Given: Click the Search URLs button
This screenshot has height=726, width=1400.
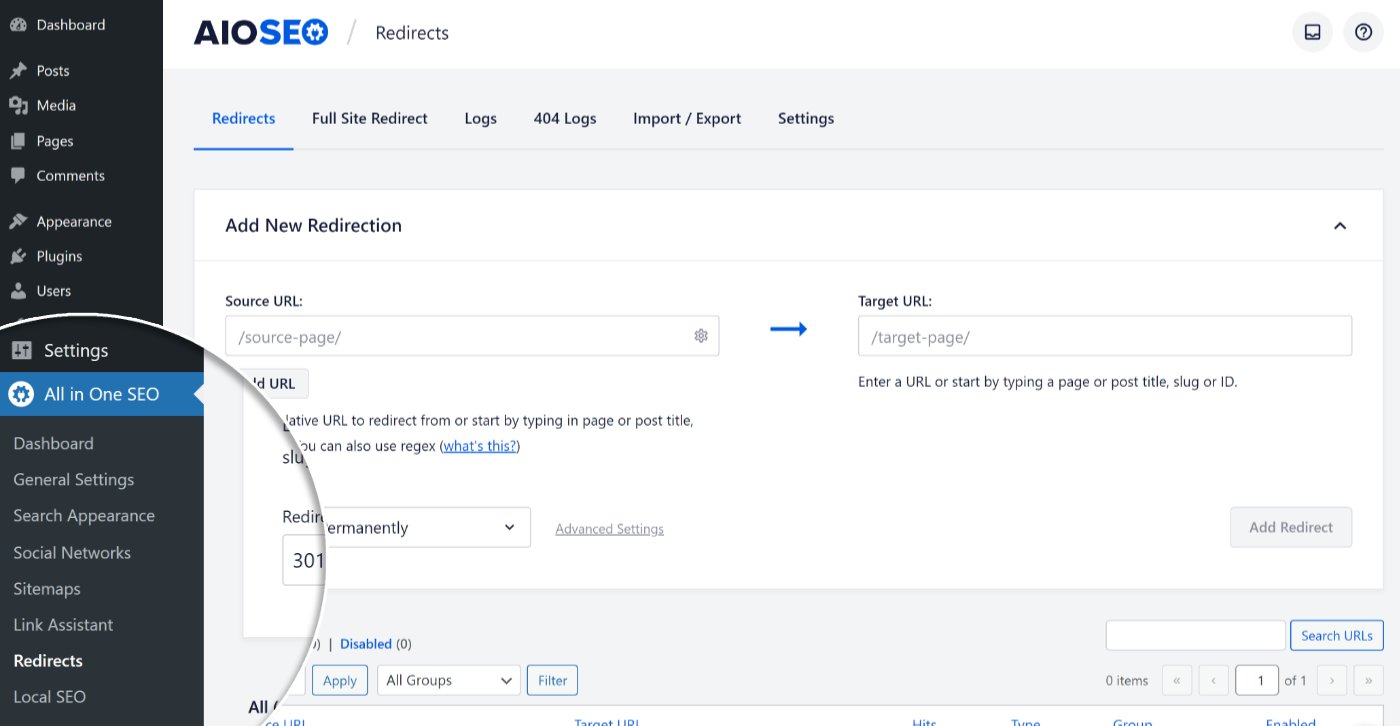Looking at the screenshot, I should (x=1337, y=635).
